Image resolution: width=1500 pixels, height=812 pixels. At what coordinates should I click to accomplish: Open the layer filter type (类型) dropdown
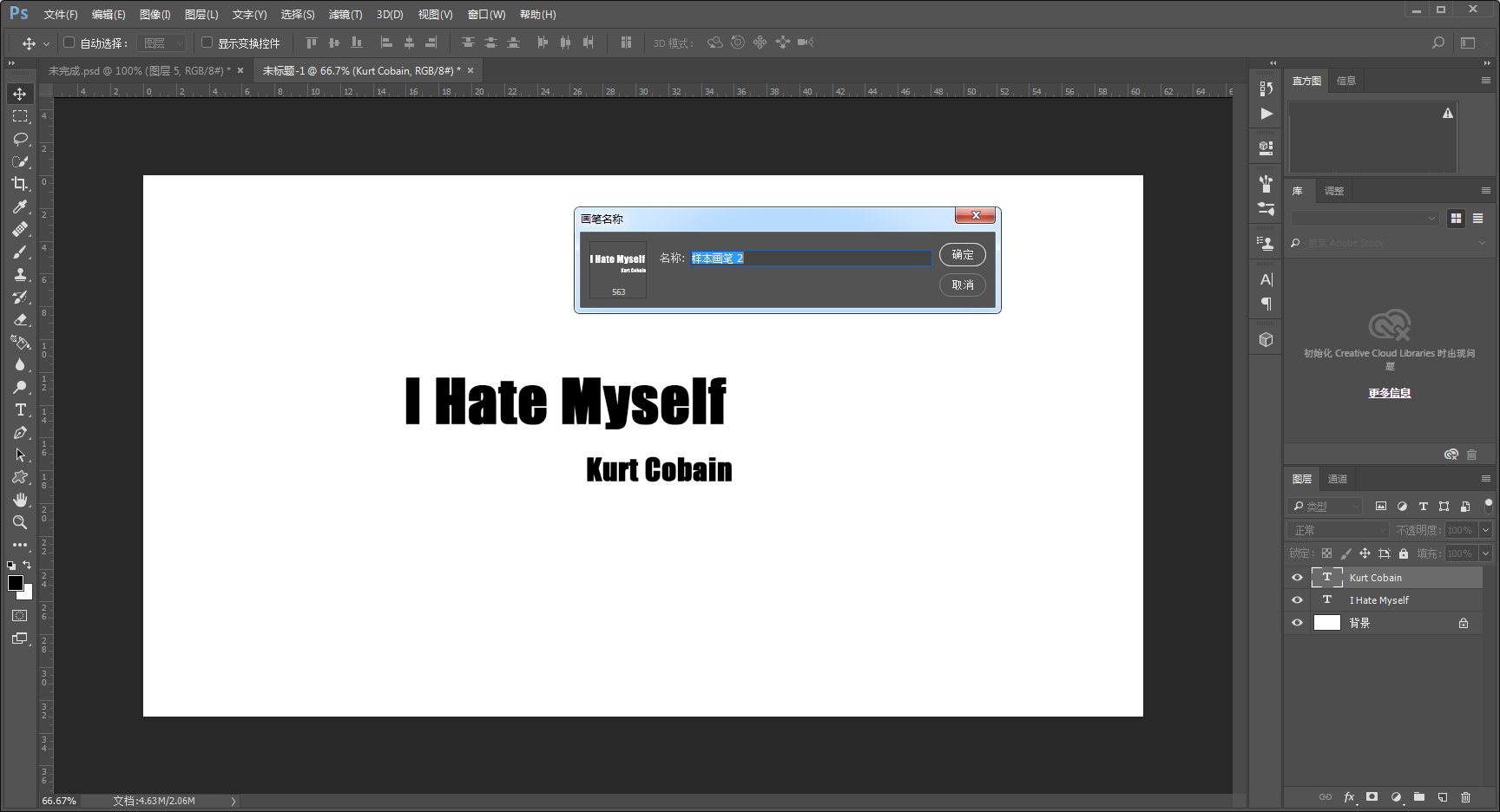(1326, 506)
